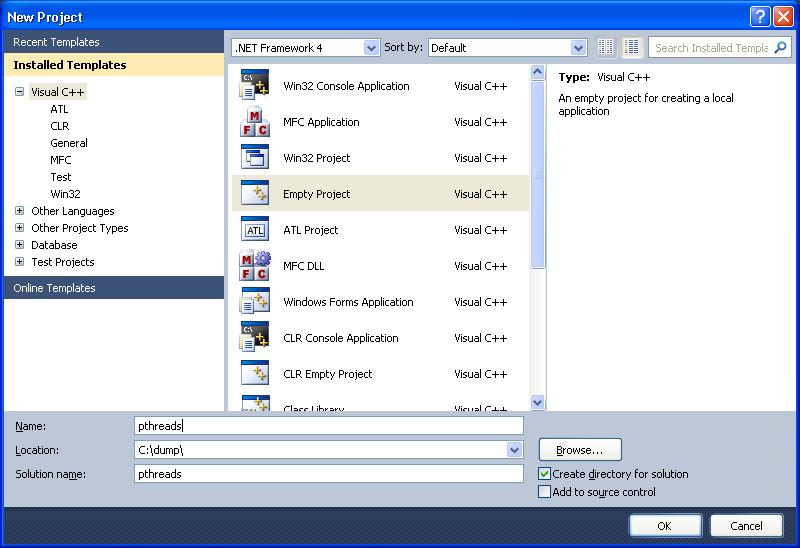Viewport: 800px width, 548px height.
Task: Click the scroll up arrow of template list
Action: (x=537, y=72)
